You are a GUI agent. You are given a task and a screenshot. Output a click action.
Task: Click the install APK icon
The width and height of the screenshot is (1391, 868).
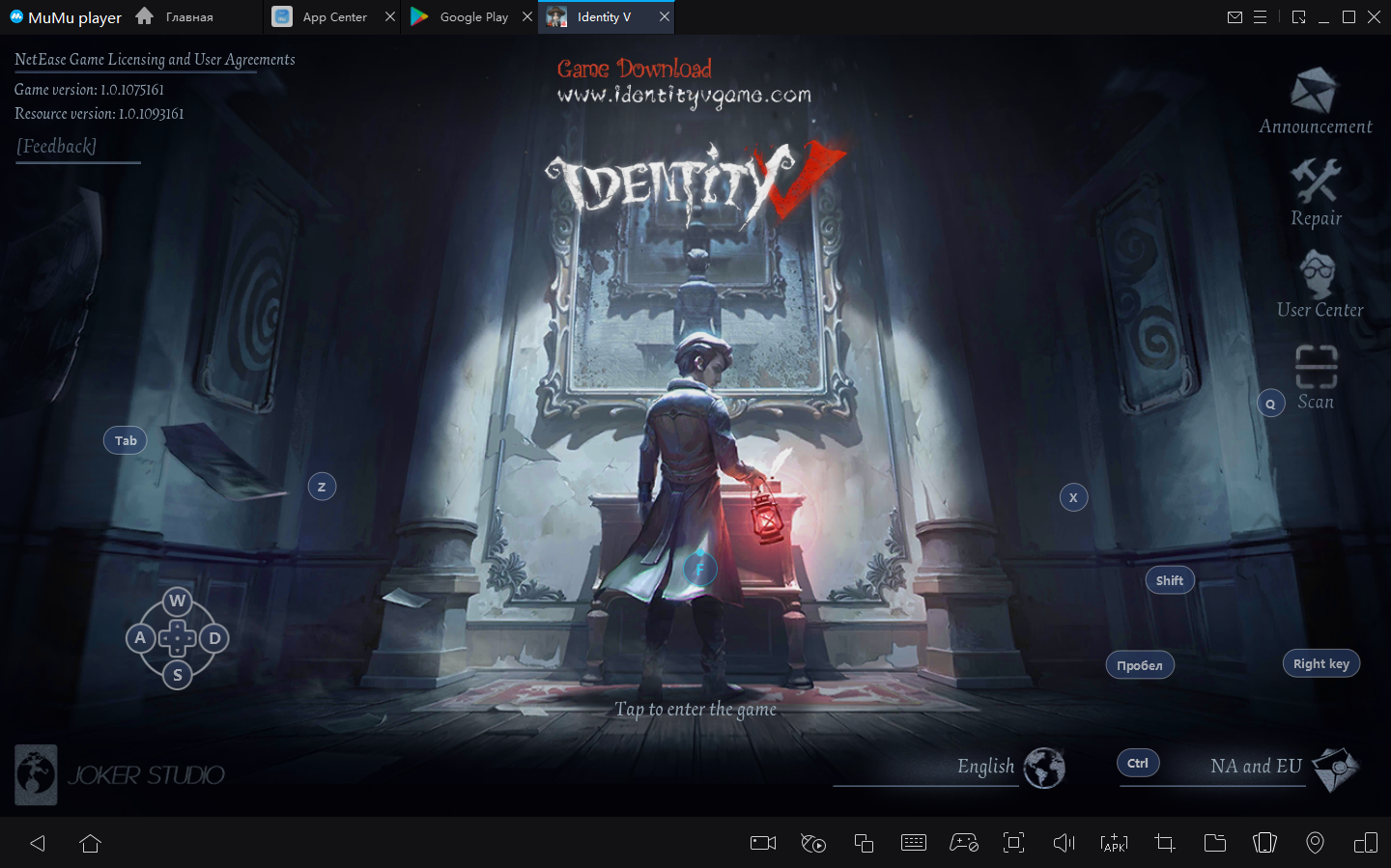[x=1114, y=843]
